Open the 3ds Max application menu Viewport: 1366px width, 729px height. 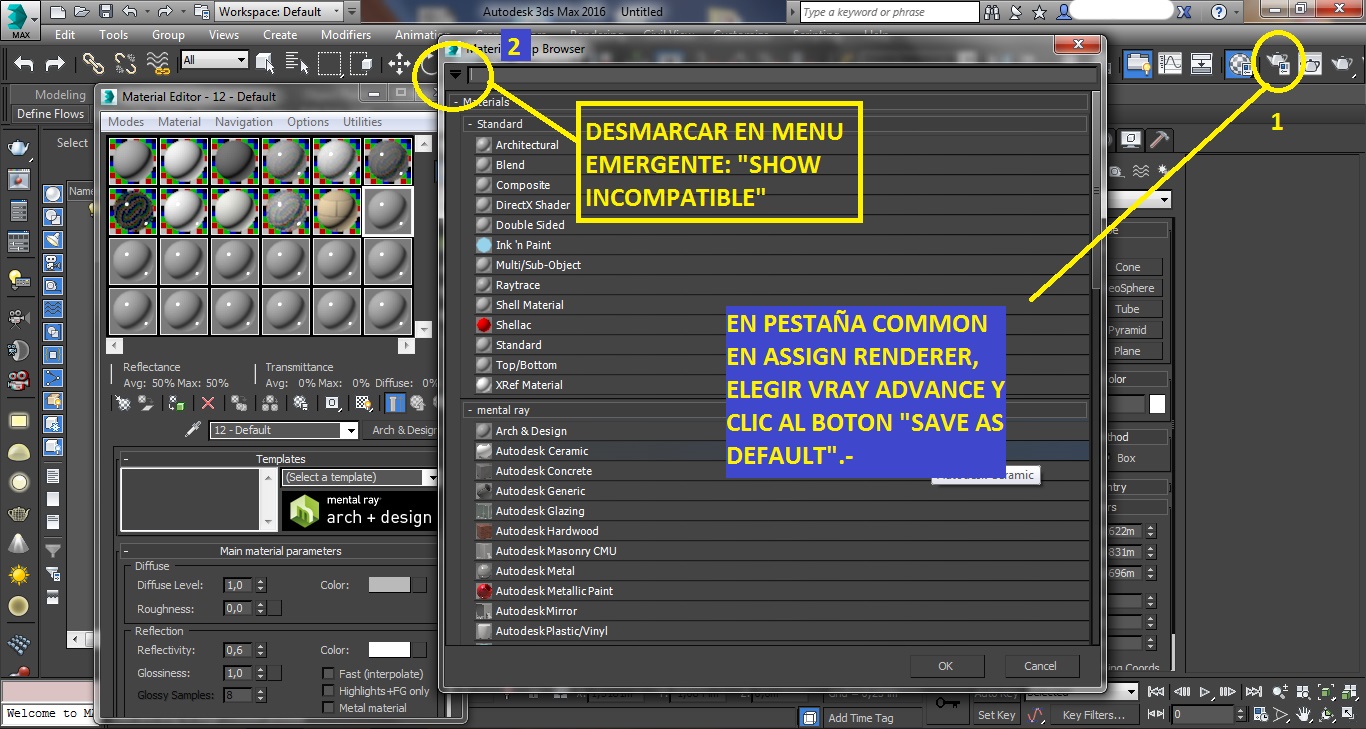click(20, 19)
